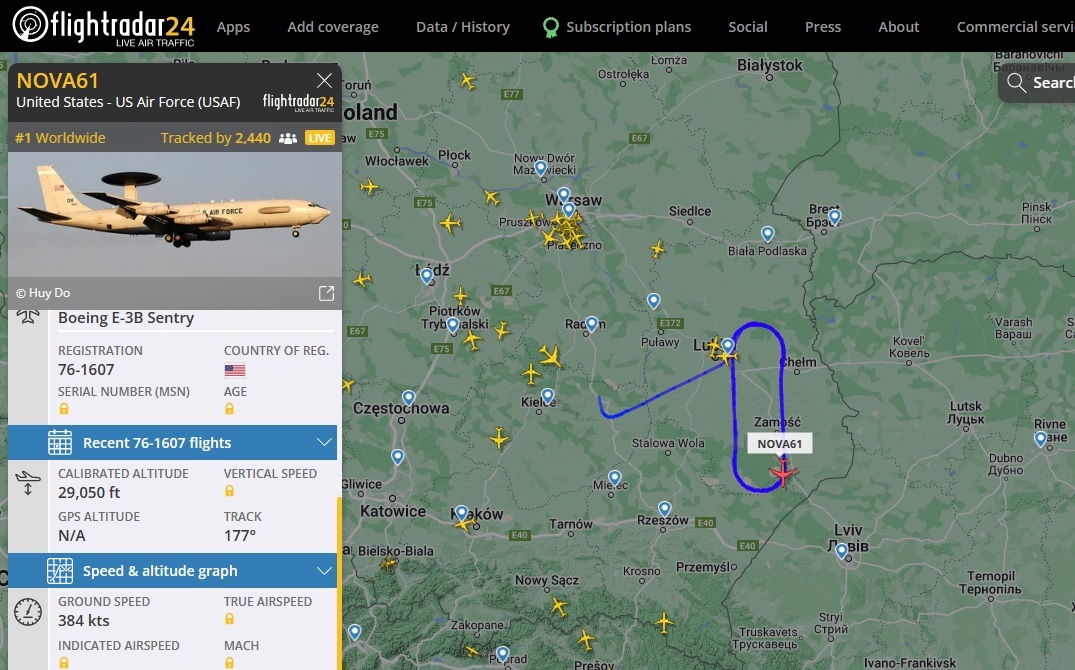This screenshot has width=1075, height=670.
Task: Open the Press link in top navigation
Action: coord(823,27)
